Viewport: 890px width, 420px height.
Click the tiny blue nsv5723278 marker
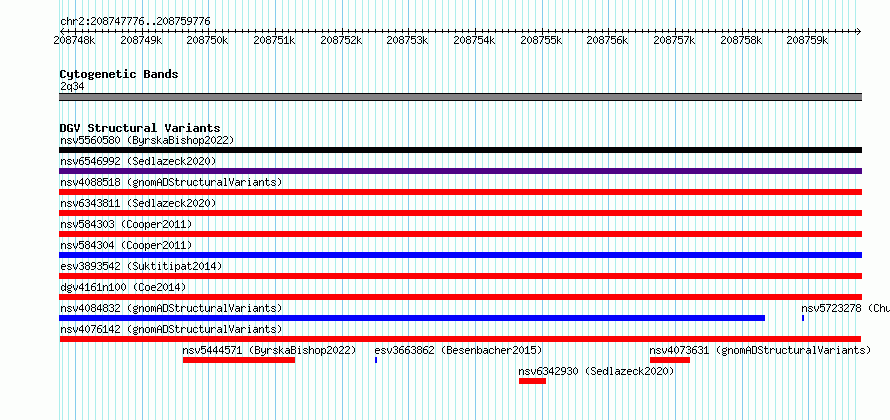pos(803,318)
